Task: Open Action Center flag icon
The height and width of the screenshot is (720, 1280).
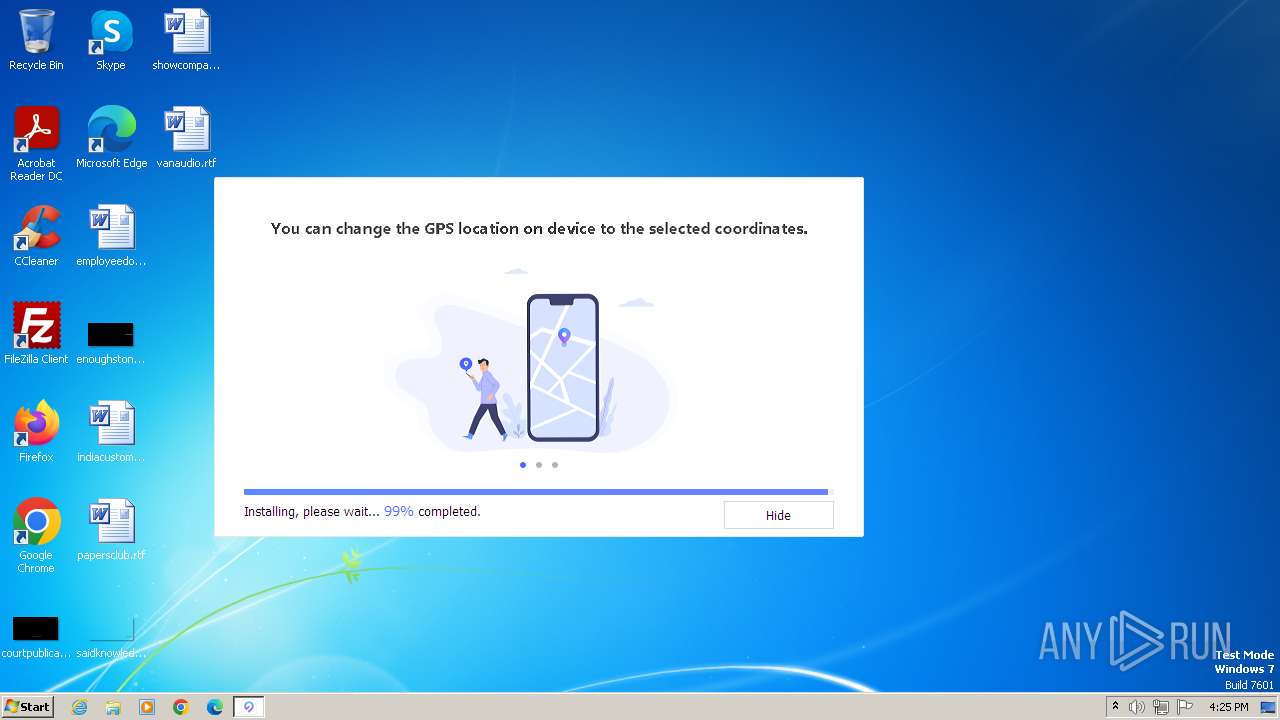Action: [1185, 707]
